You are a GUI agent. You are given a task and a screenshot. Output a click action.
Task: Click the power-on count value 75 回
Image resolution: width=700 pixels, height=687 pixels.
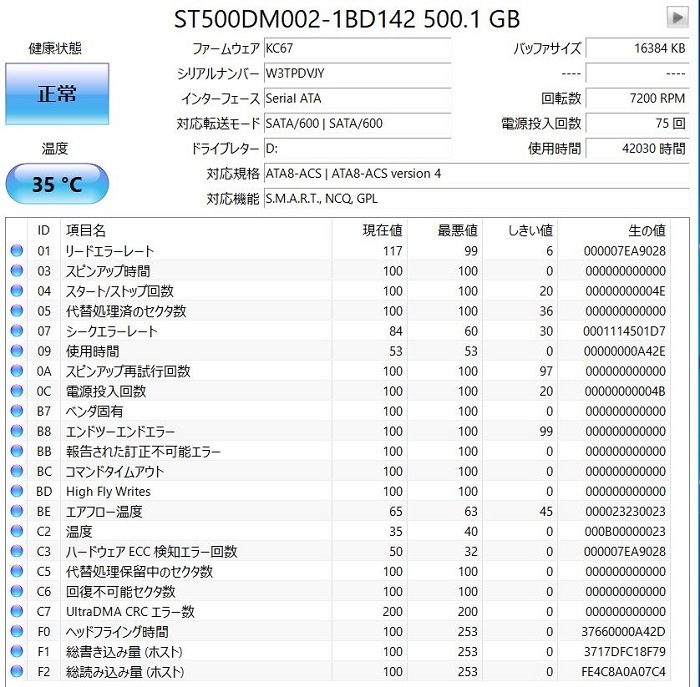coord(637,123)
